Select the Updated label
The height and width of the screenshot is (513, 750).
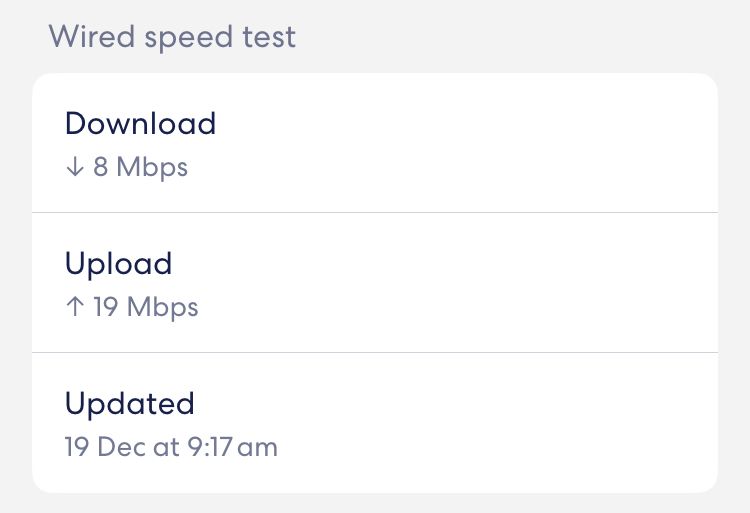click(x=129, y=404)
